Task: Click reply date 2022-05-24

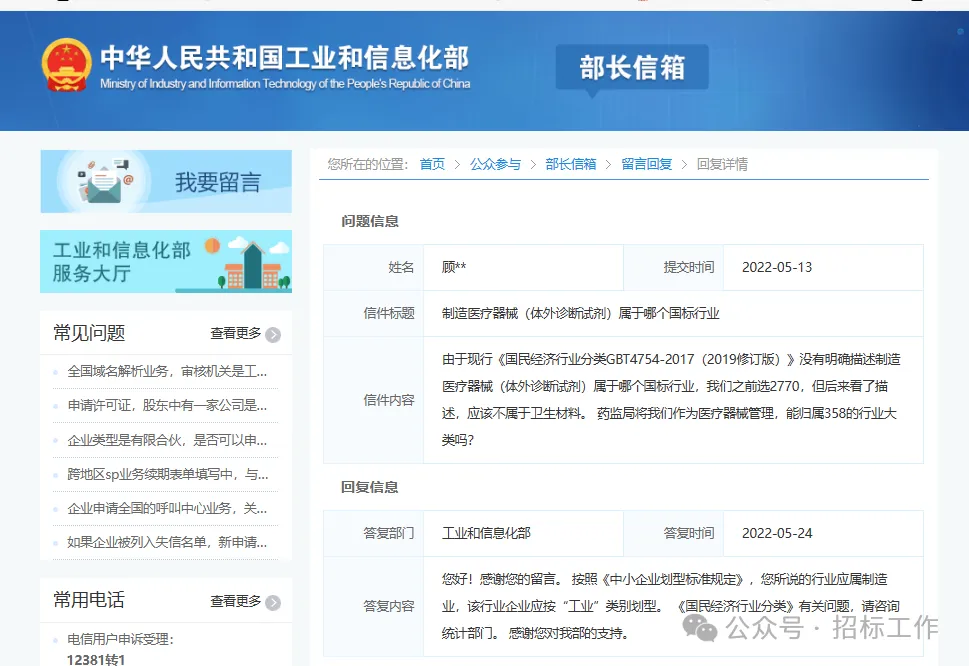Action: point(777,533)
